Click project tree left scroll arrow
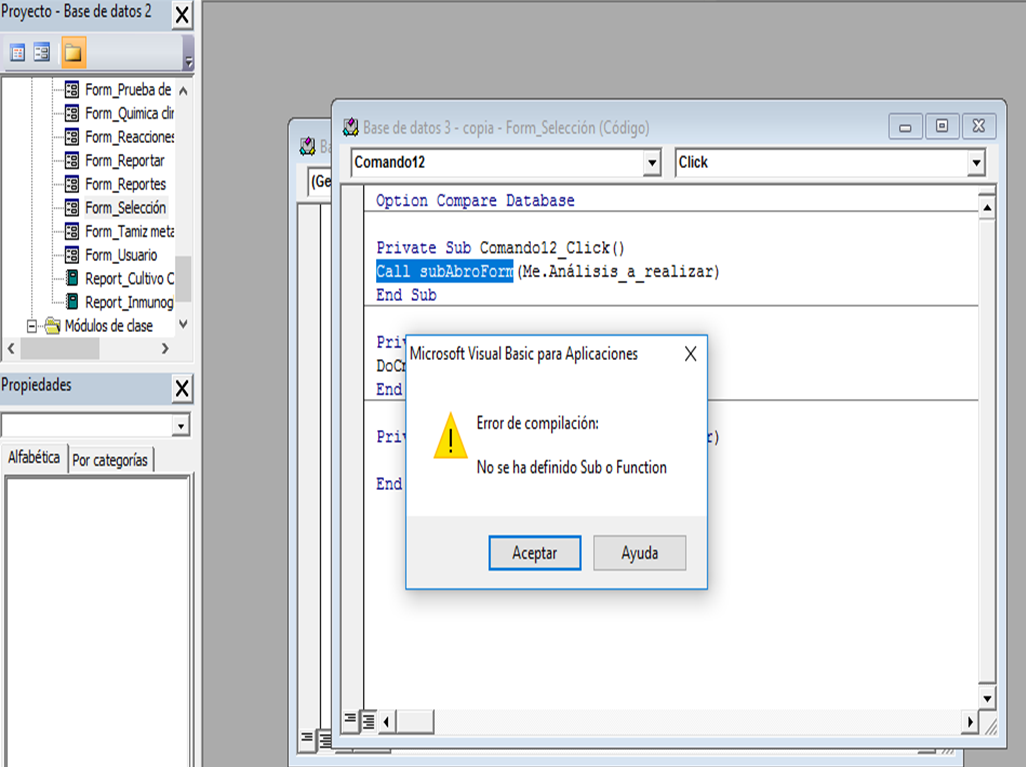This screenshot has width=1026, height=767. (x=10, y=349)
